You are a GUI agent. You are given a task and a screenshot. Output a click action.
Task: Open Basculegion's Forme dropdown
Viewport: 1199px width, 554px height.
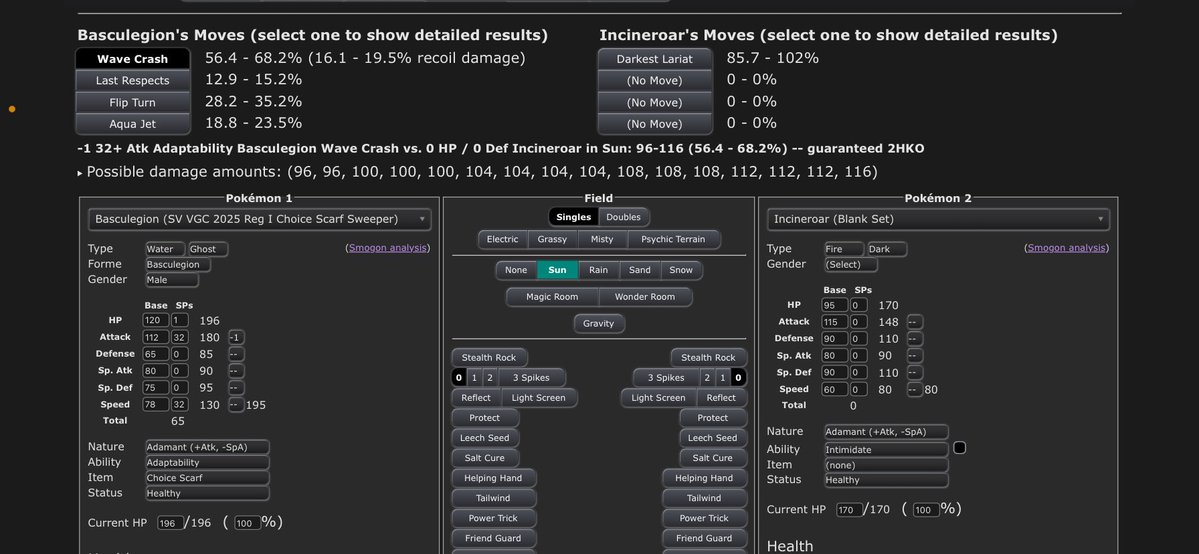point(178,265)
